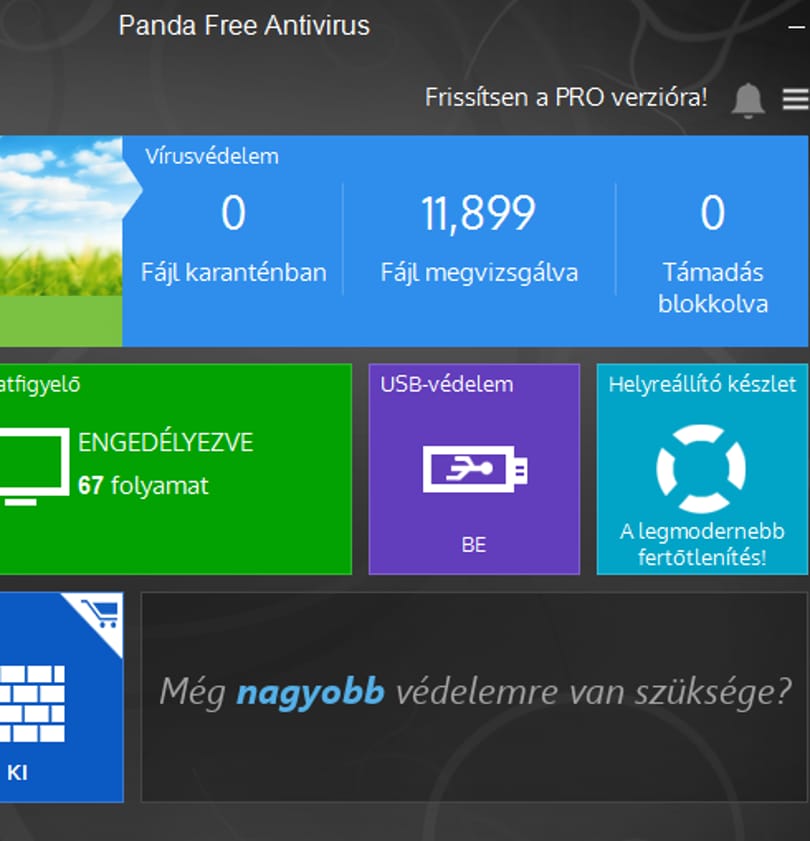Open the hamburger menu icon

coord(795,100)
